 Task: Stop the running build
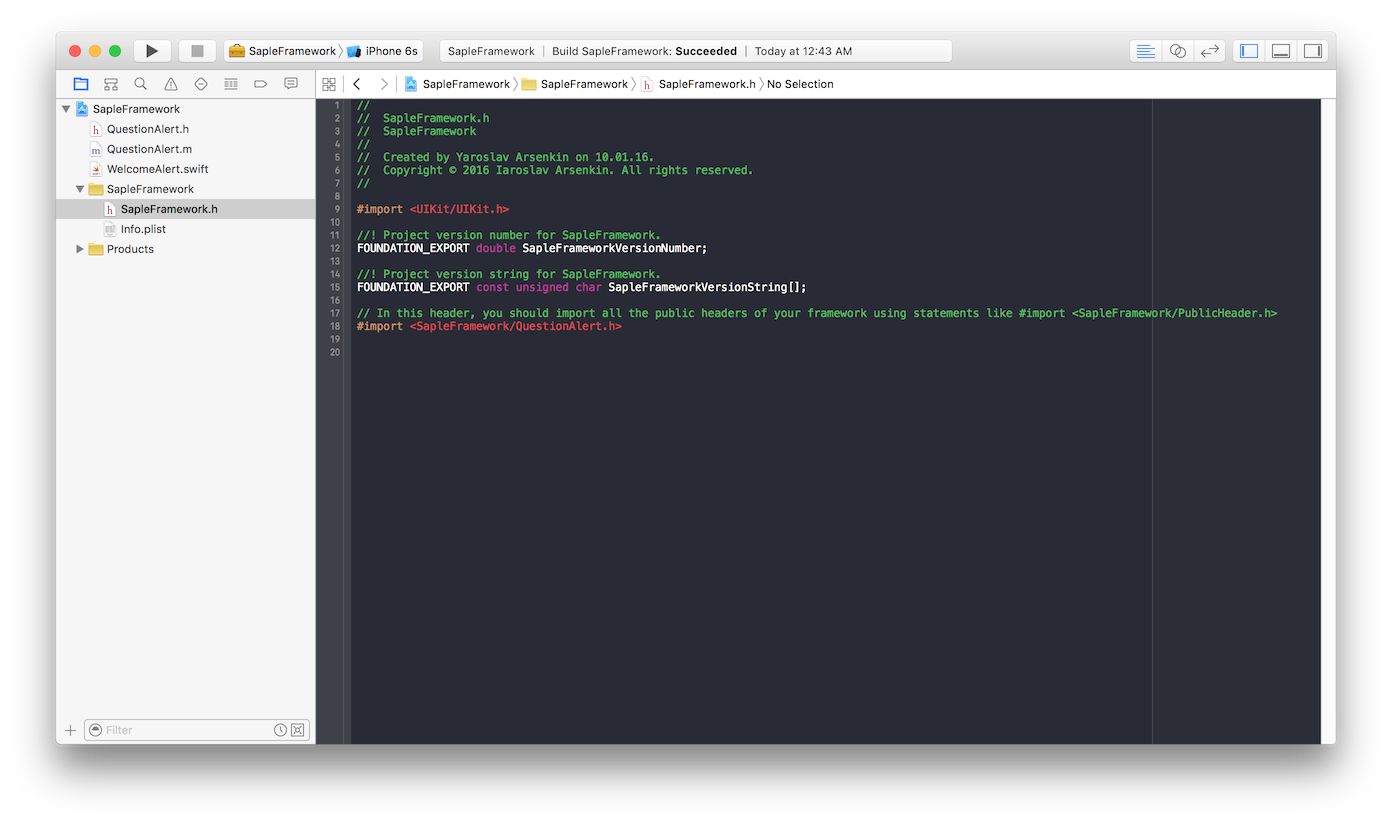(x=197, y=51)
